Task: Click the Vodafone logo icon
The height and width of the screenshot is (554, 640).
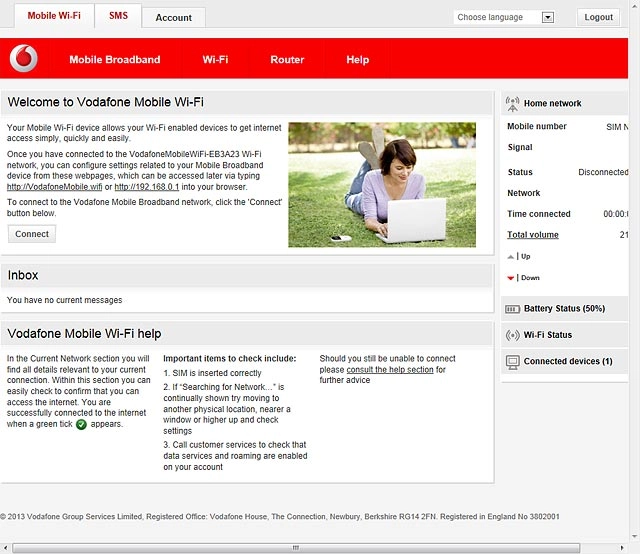Action: [24, 58]
